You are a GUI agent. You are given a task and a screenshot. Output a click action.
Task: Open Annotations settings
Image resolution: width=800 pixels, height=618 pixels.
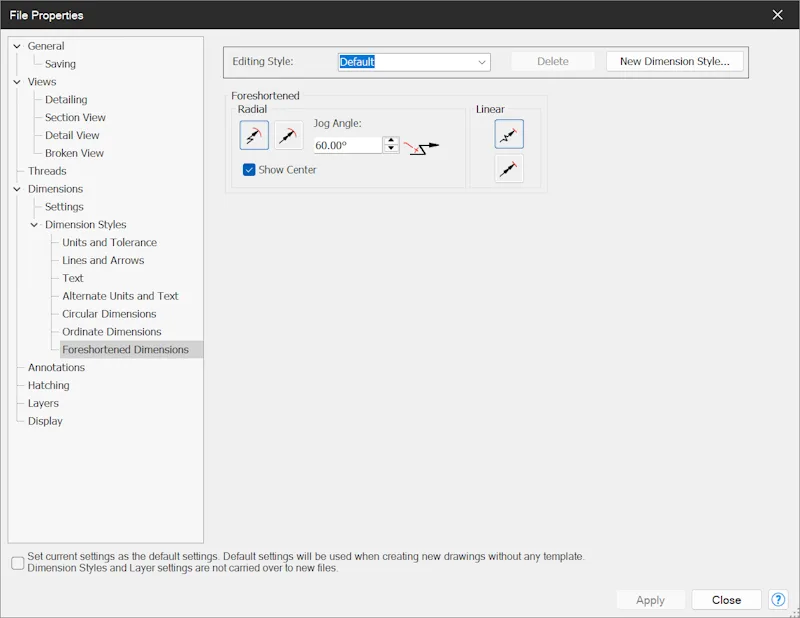[56, 367]
